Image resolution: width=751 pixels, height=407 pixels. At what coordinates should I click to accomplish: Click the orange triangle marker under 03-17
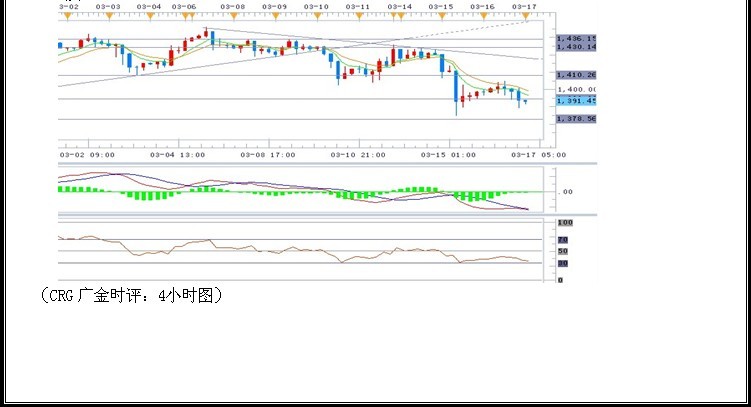tap(525, 16)
